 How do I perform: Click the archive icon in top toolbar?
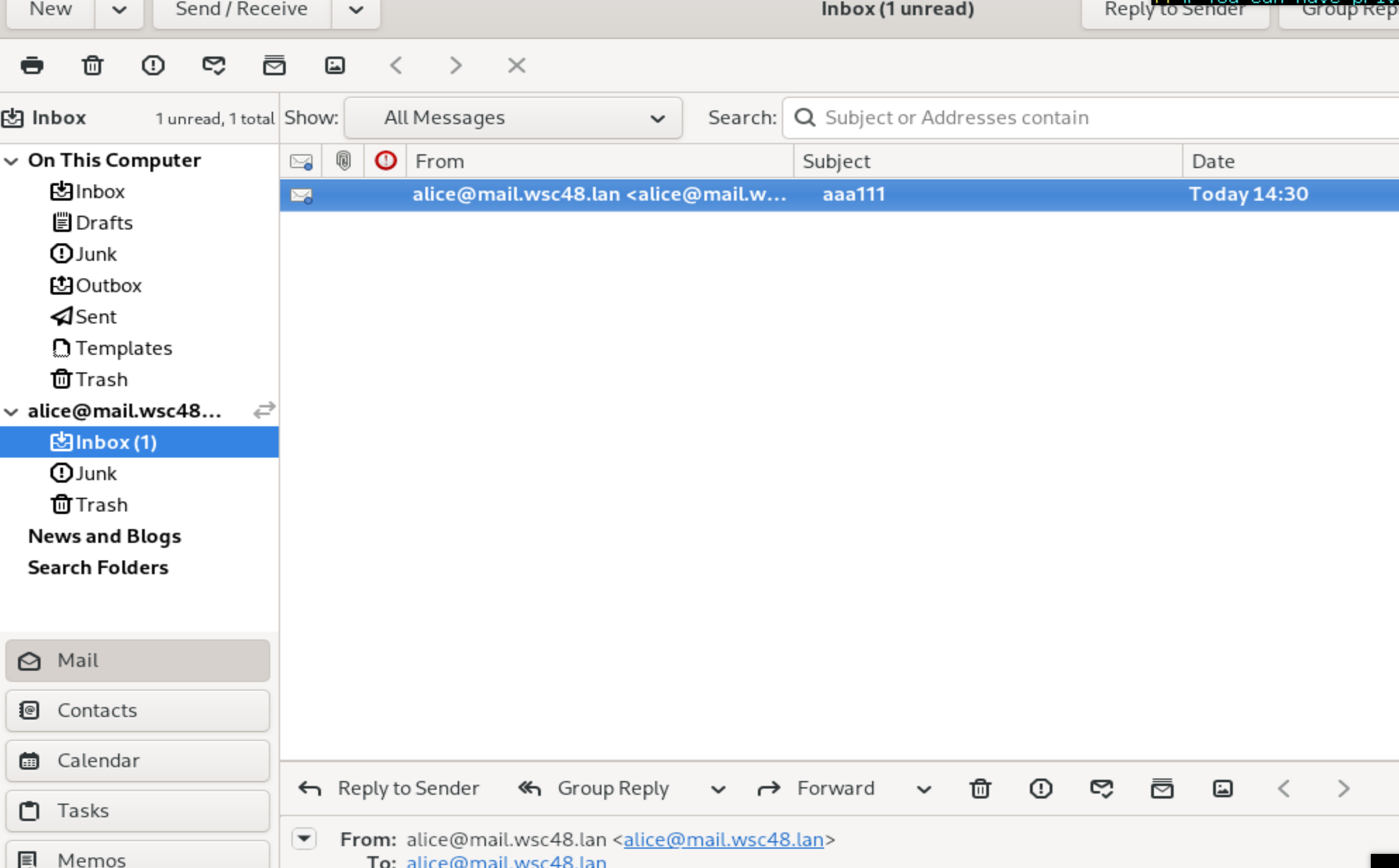274,65
